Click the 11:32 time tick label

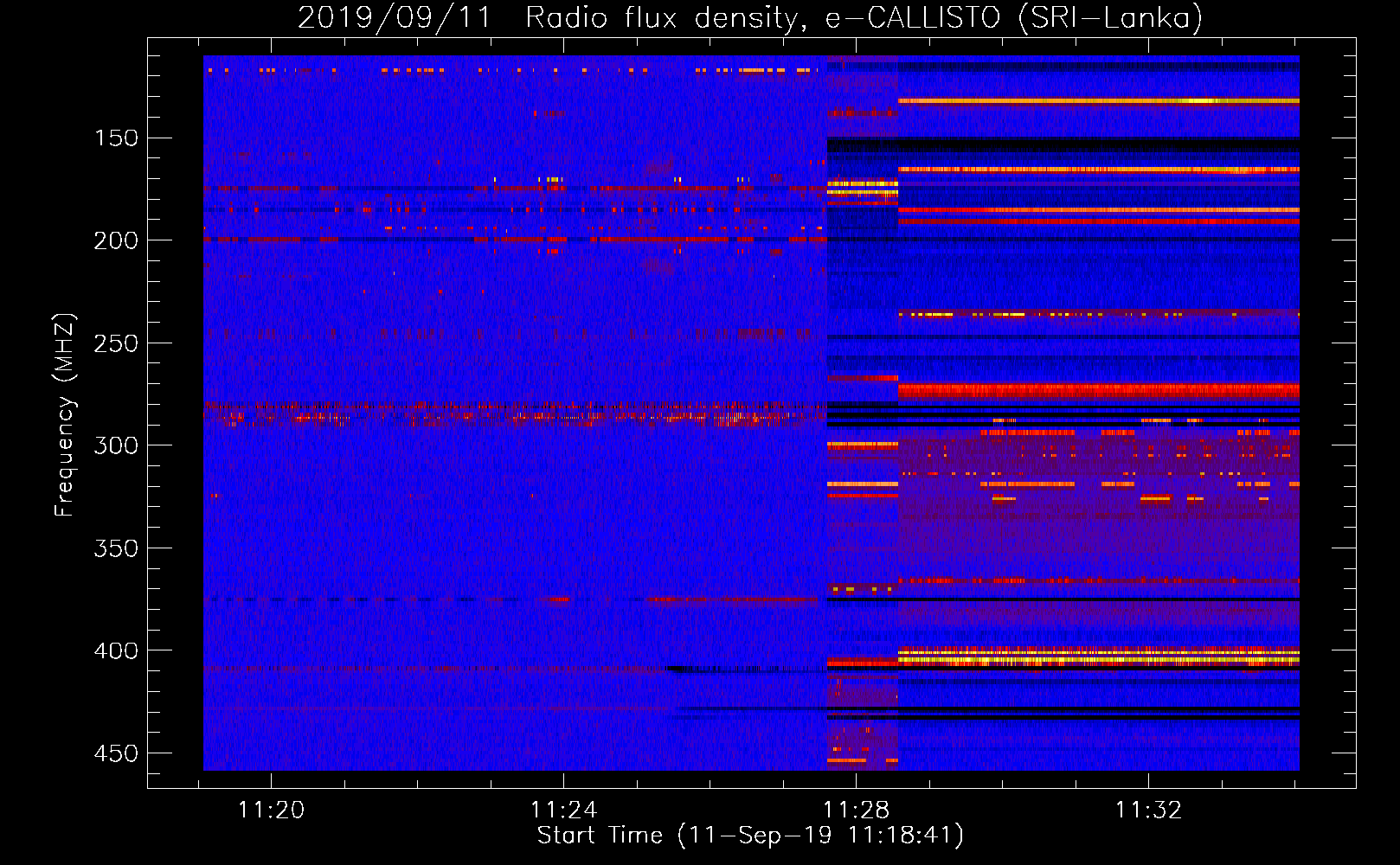1148,811
